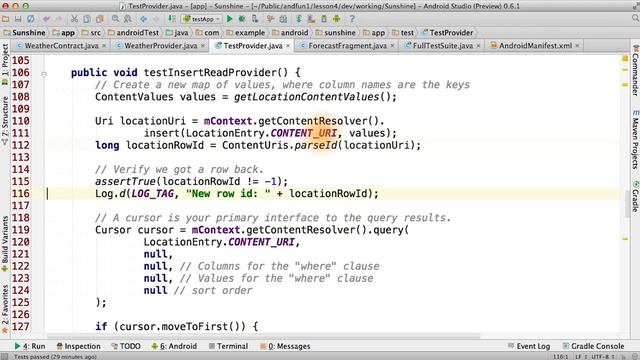Open the AVD Manager icon
This screenshot has width=640, height=360.
[x=311, y=19]
